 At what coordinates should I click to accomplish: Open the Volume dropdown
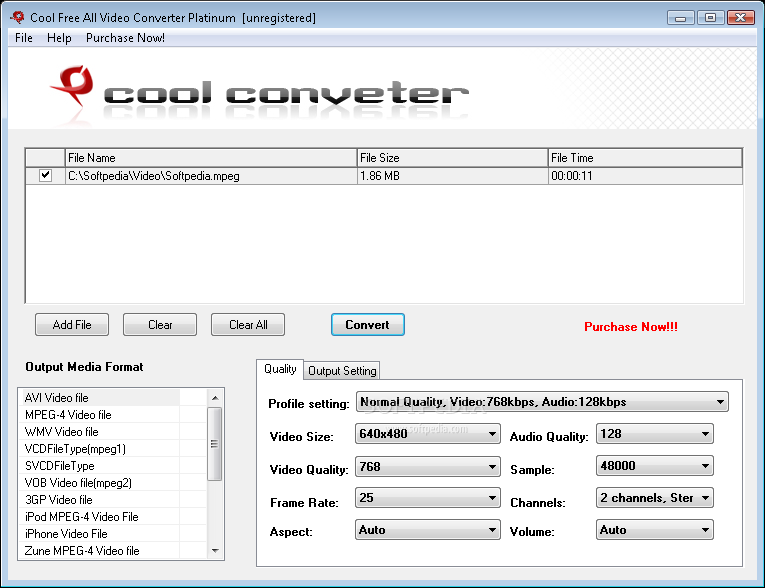[x=655, y=530]
